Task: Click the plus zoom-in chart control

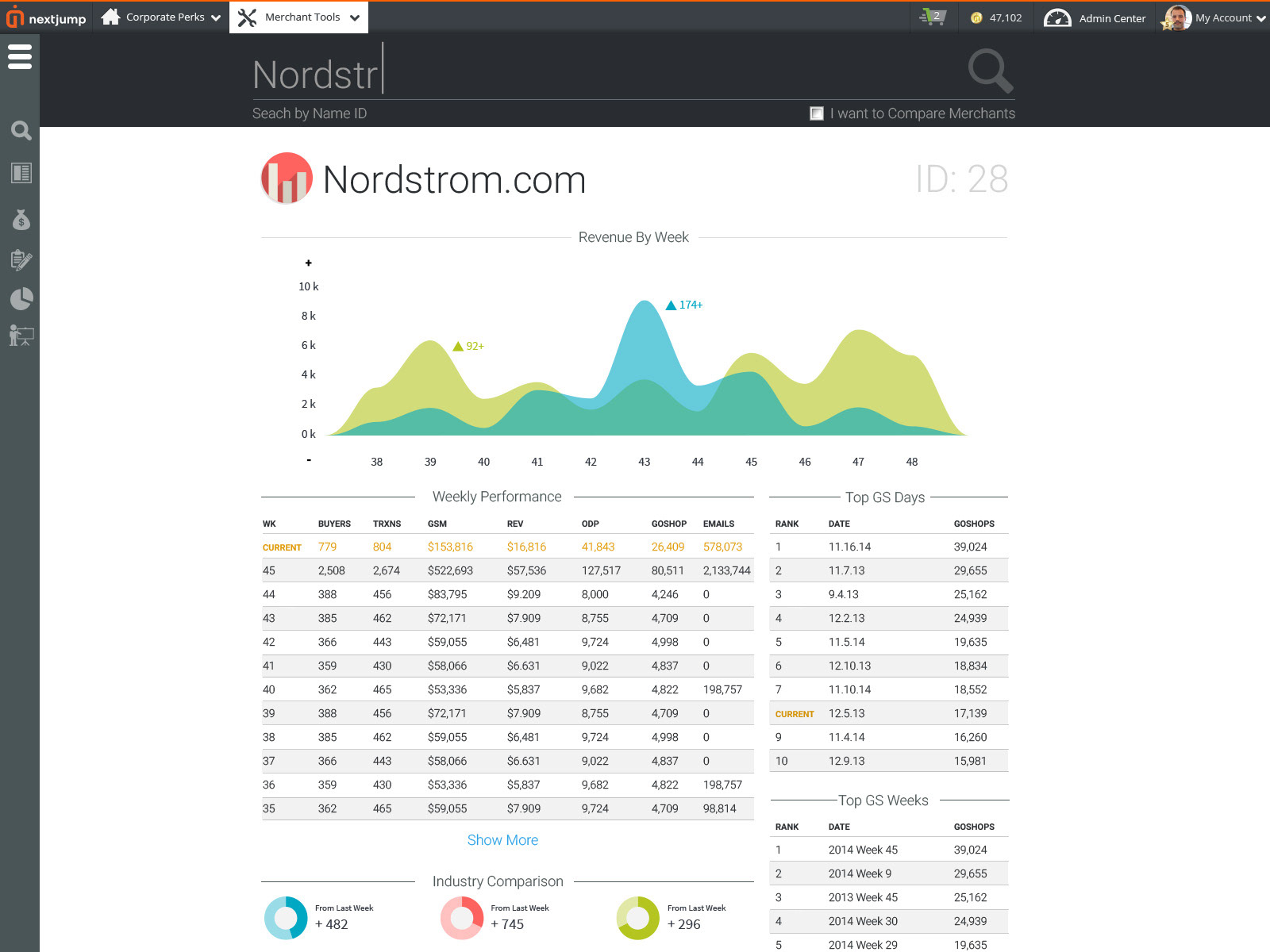Action: tap(309, 263)
